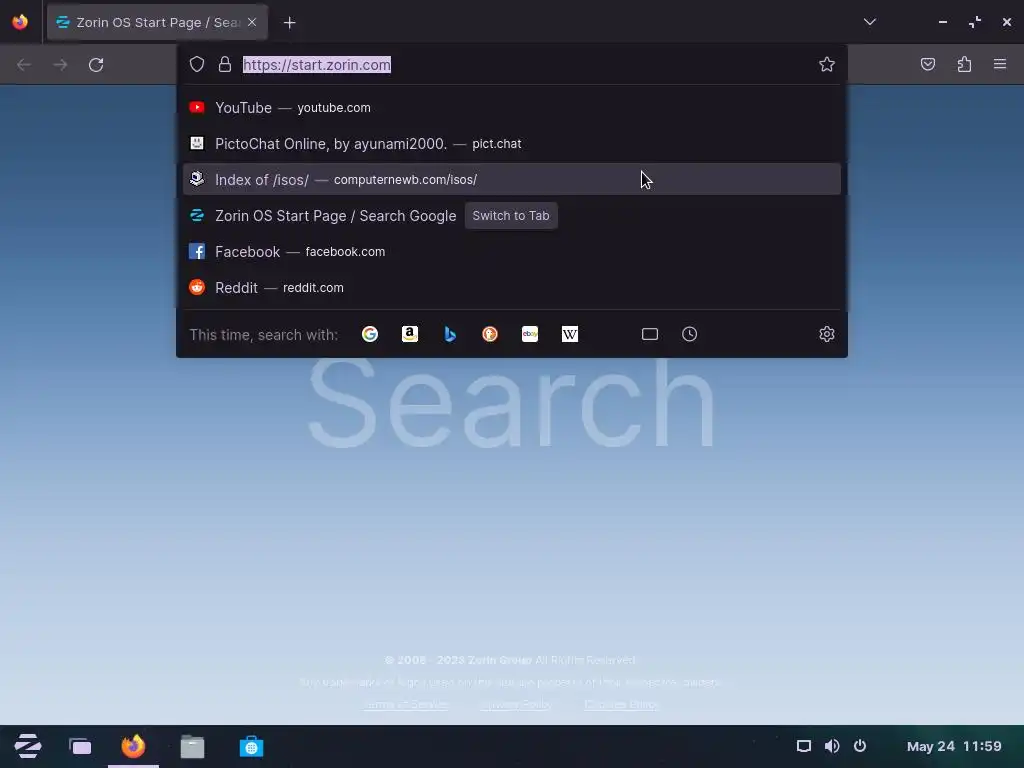
Task: Select Facebook facebook.com suggestion
Action: click(512, 251)
